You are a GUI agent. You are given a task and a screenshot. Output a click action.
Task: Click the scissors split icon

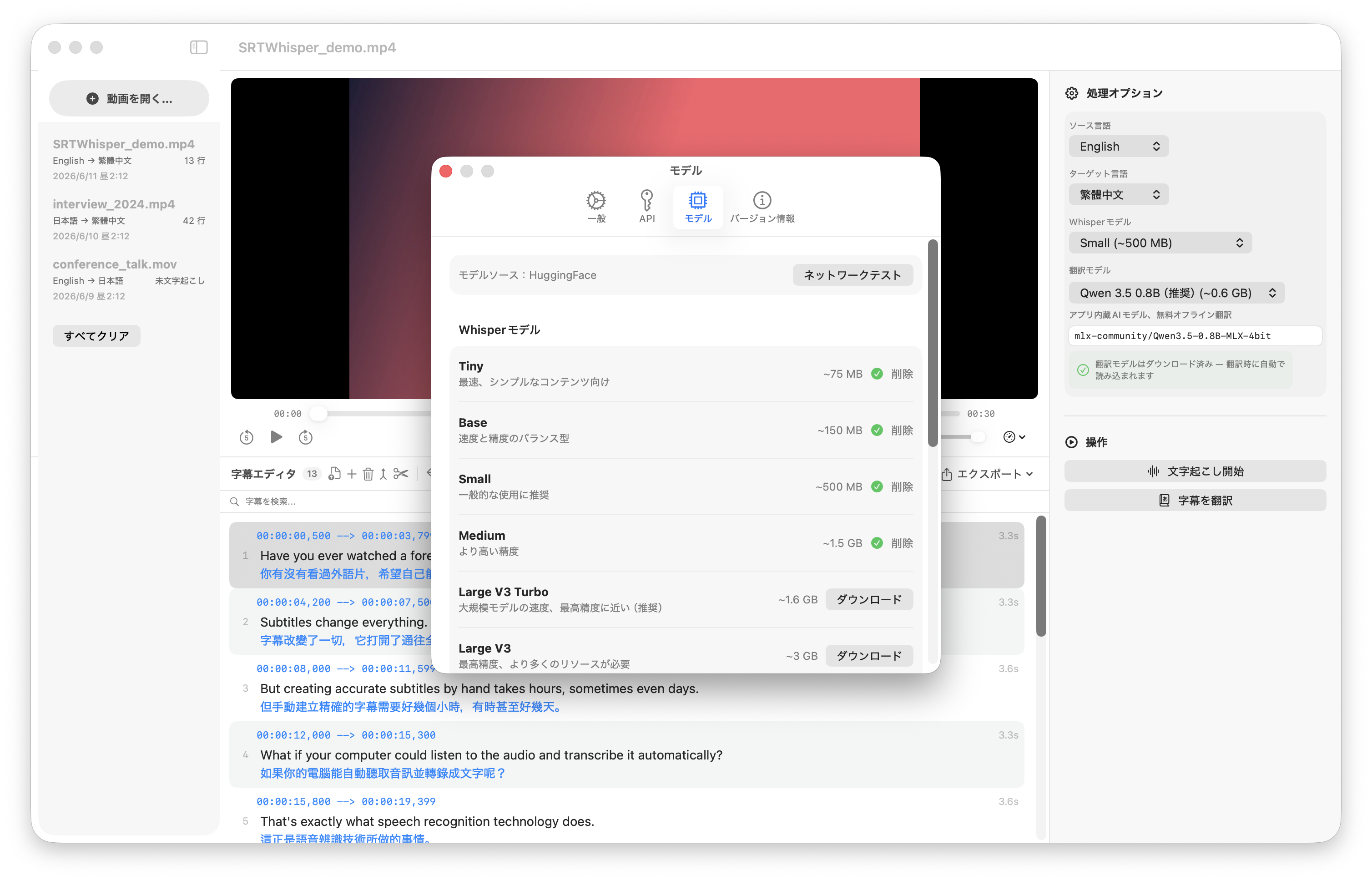point(400,474)
